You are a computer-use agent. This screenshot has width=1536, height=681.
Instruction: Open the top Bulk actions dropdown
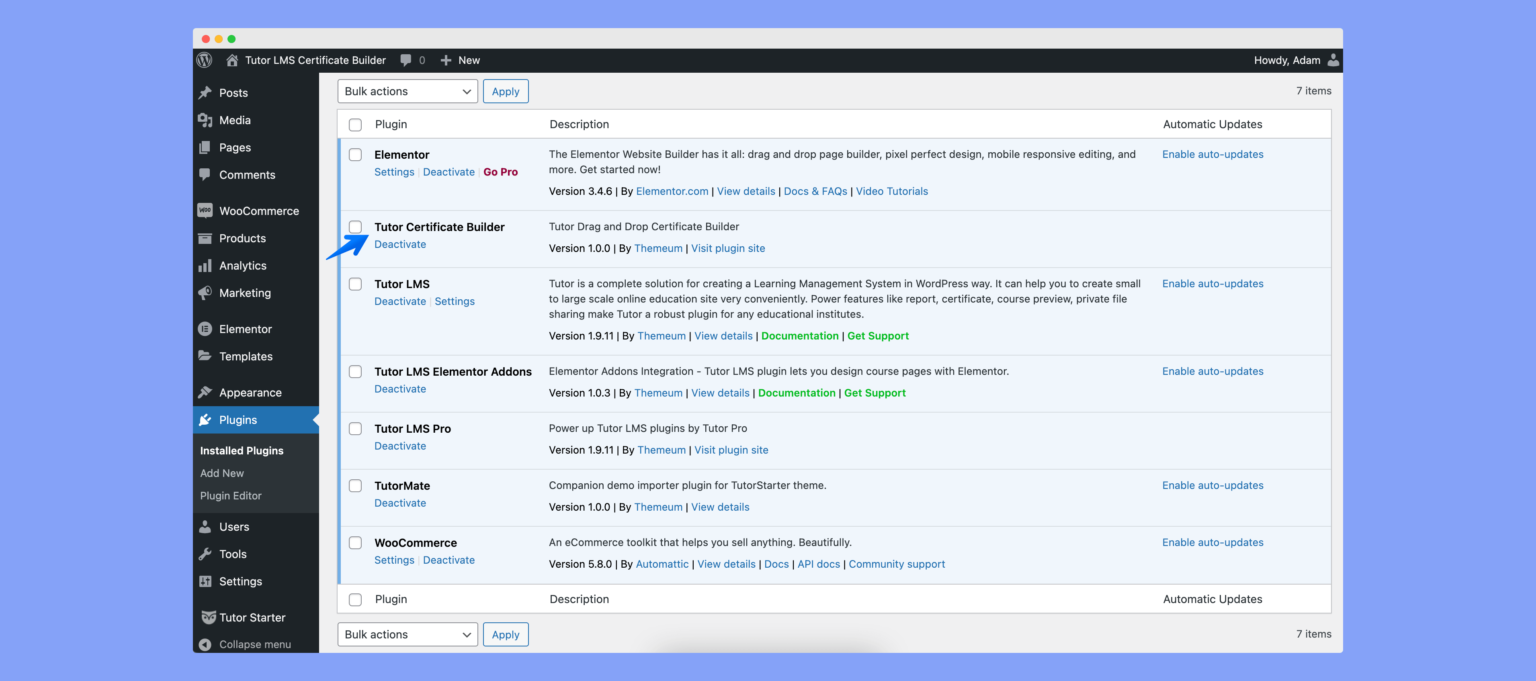(x=407, y=91)
